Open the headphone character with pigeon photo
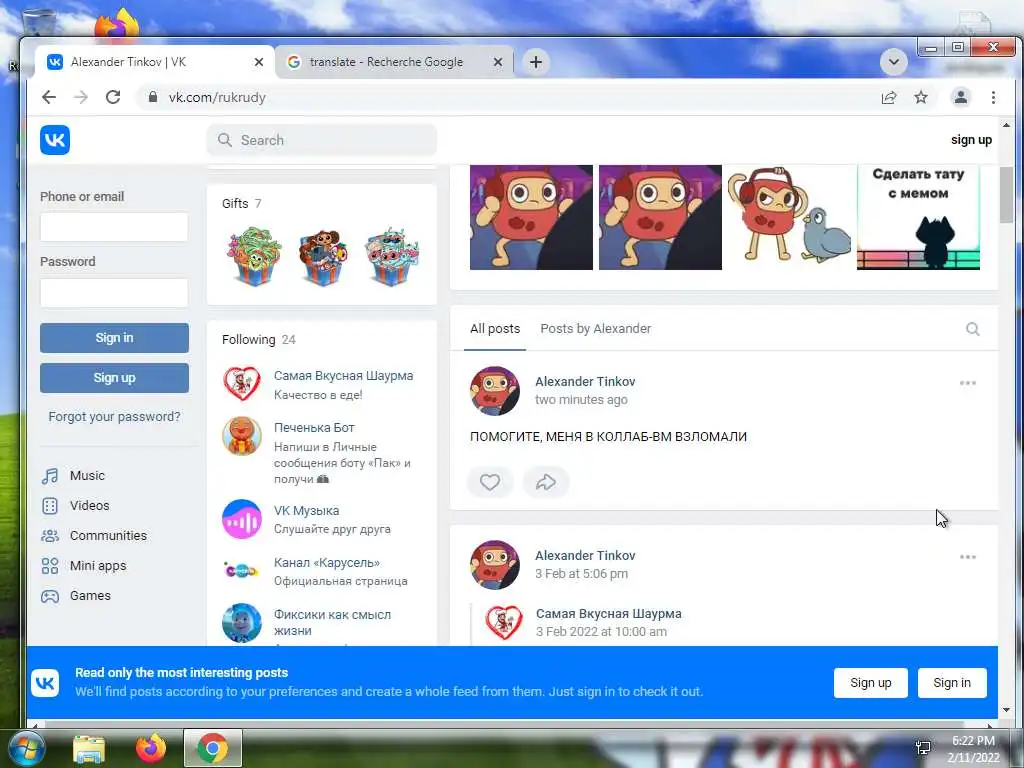This screenshot has width=1024, height=768. 790,217
